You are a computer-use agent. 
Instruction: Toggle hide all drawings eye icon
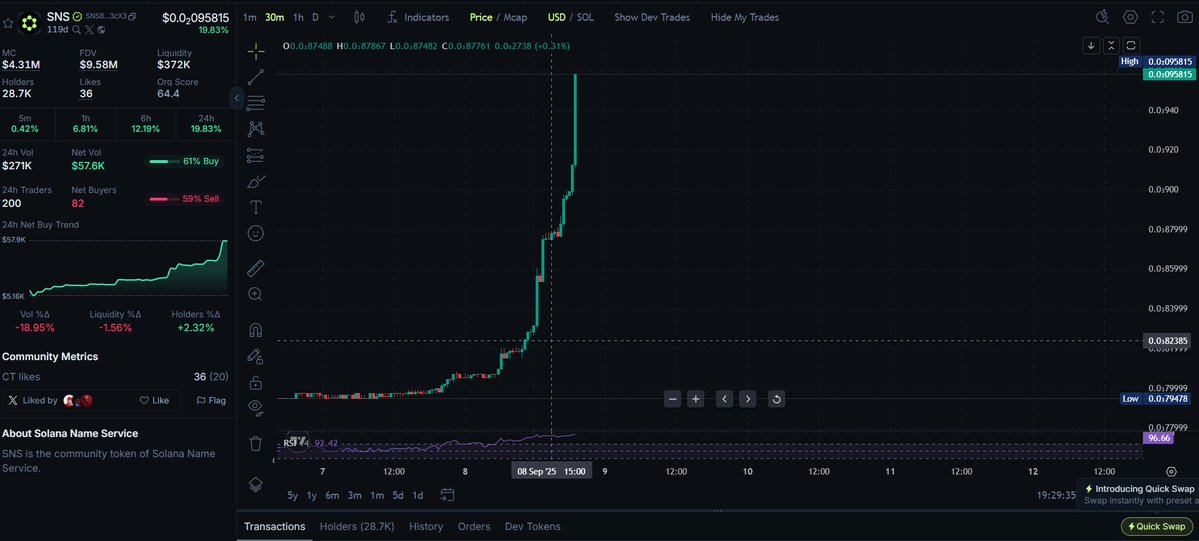click(x=256, y=408)
